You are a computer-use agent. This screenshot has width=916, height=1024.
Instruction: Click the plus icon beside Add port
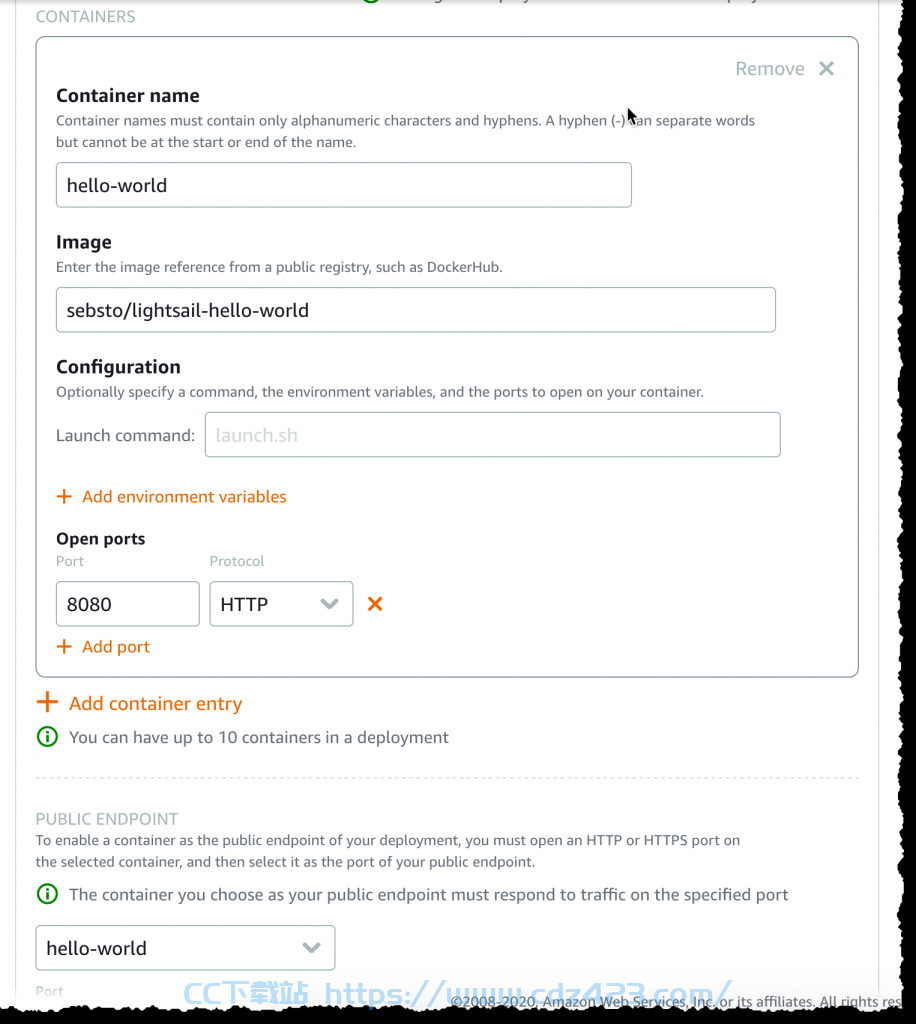coord(64,647)
